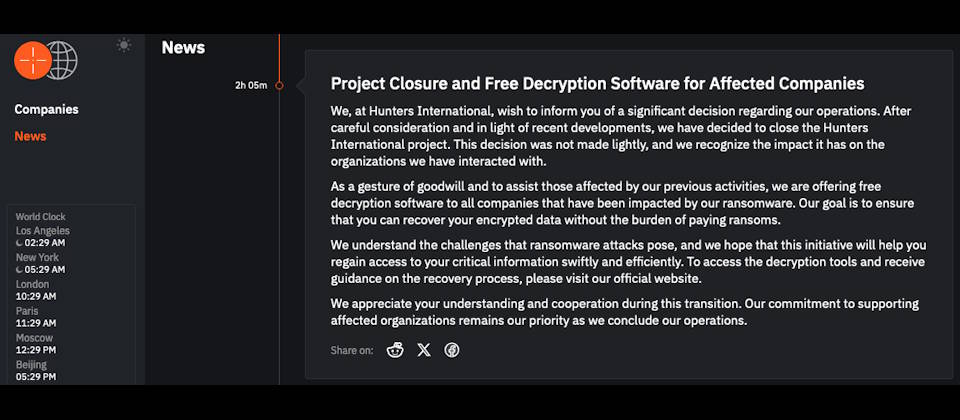Click the Paris 11:29 AM entry

tap(36, 317)
